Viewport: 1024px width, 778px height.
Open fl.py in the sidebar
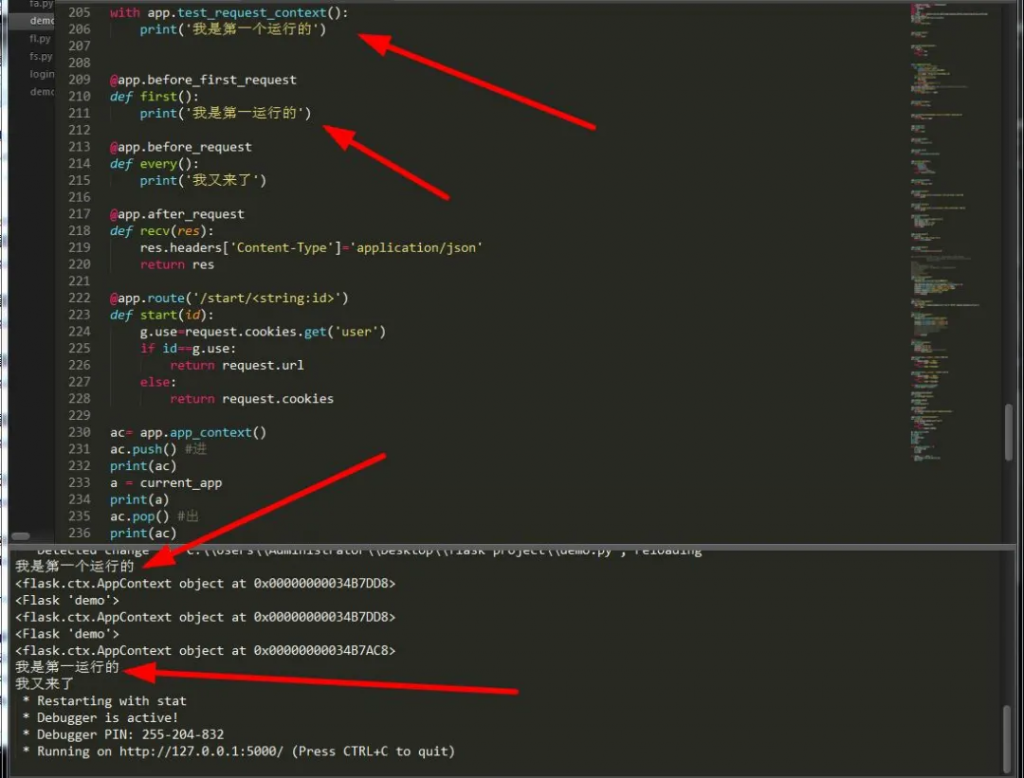(40, 38)
